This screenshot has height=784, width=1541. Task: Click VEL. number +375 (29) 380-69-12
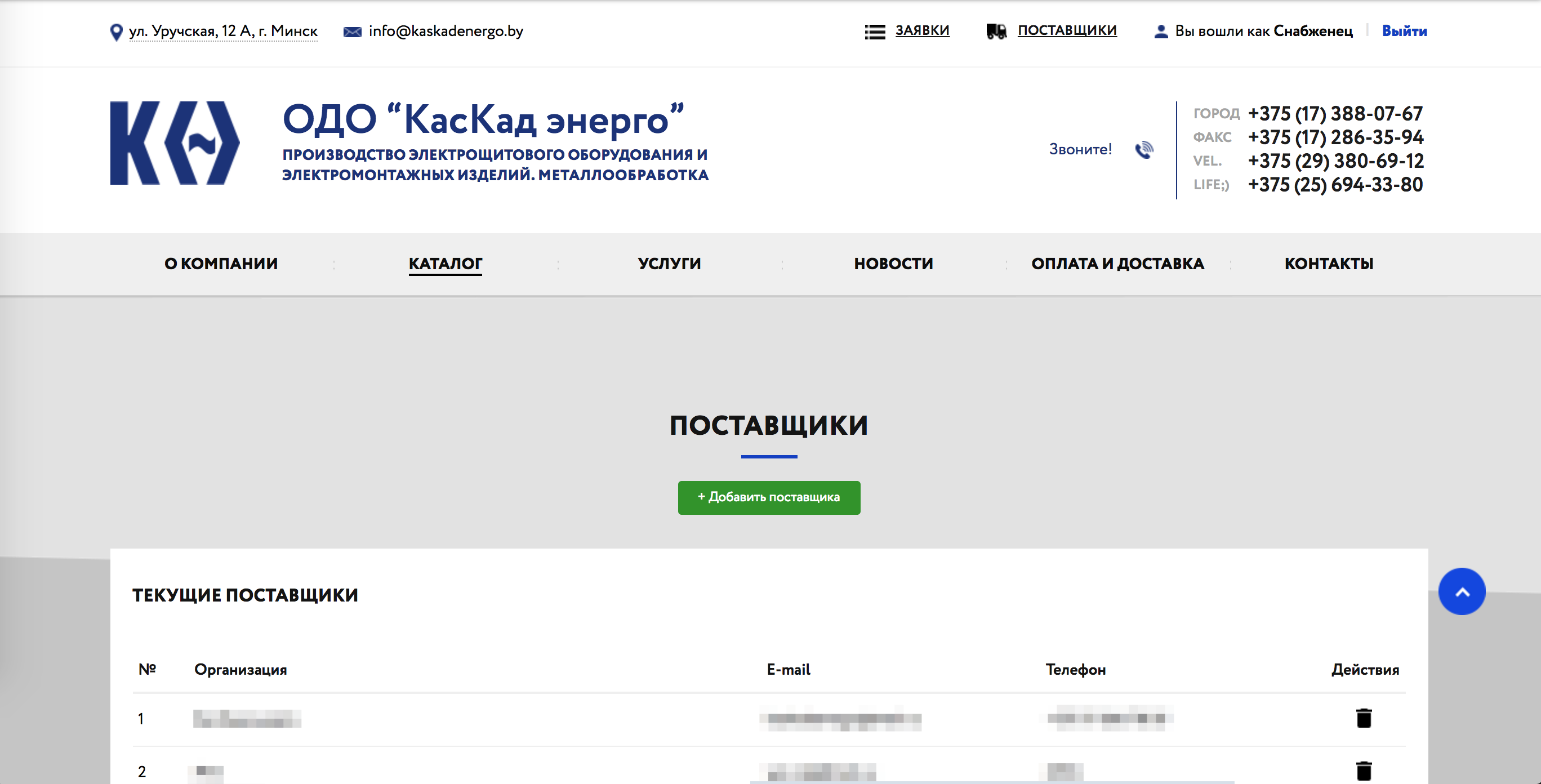tap(1335, 161)
